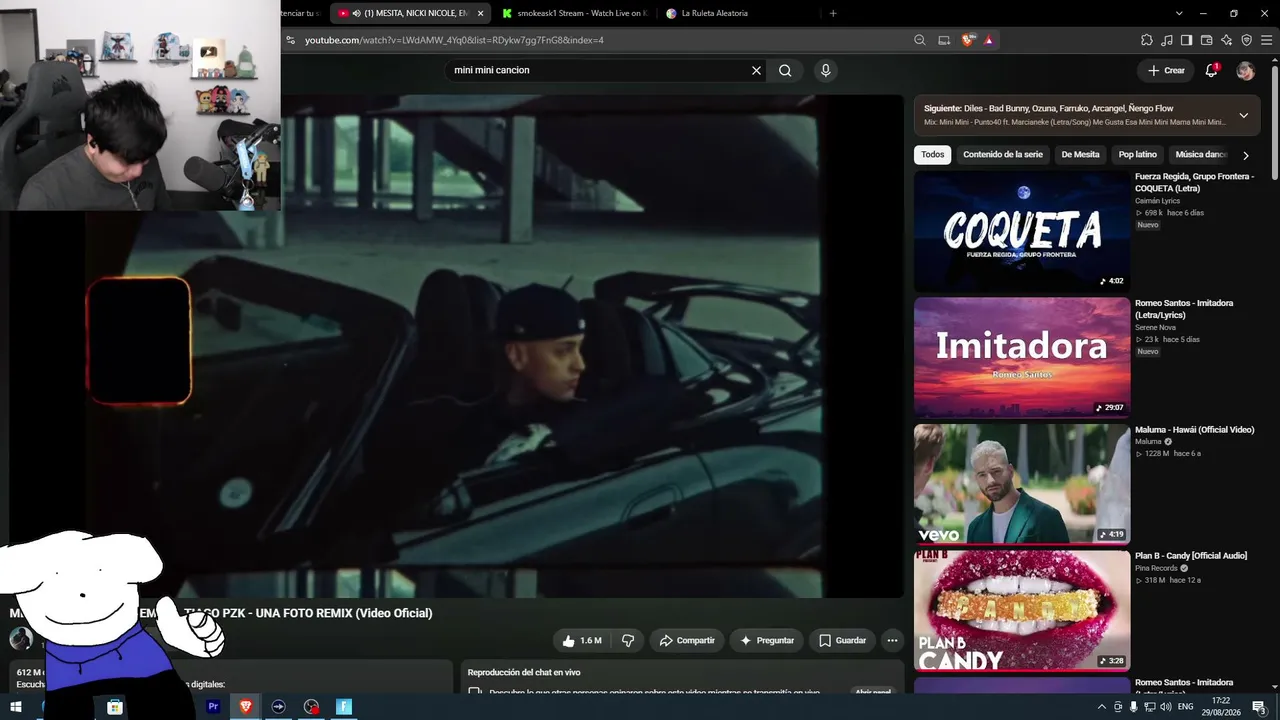
Task: Click the Maluma - Hawái (Official Video) title
Action: [1194, 430]
